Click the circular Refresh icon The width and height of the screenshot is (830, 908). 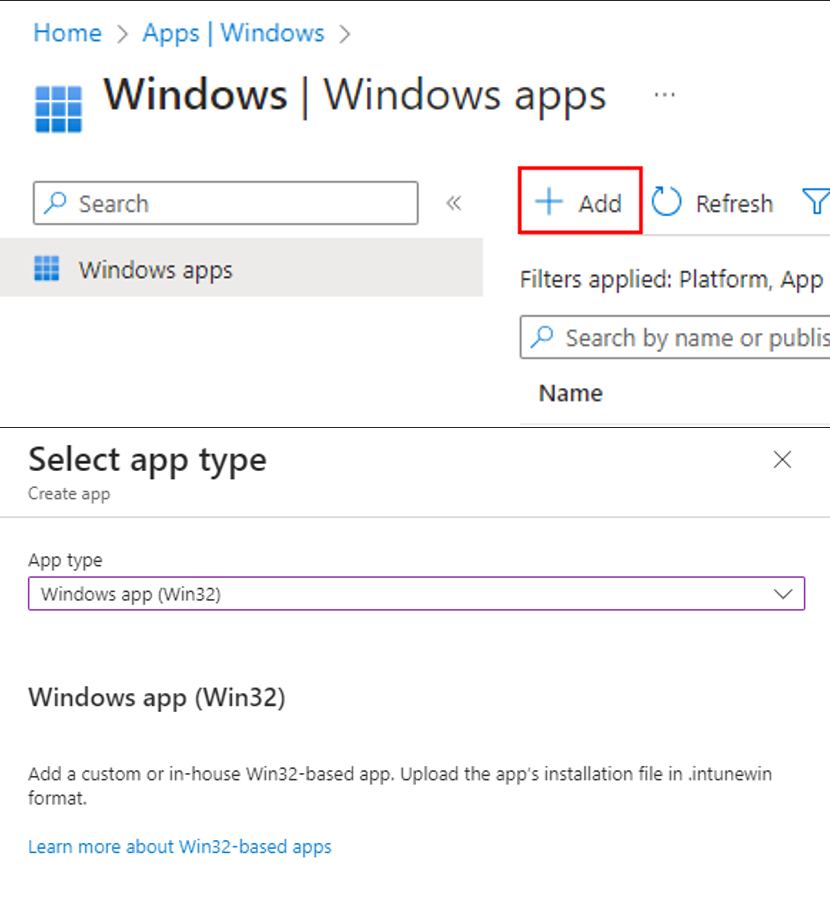pyautogui.click(x=667, y=203)
